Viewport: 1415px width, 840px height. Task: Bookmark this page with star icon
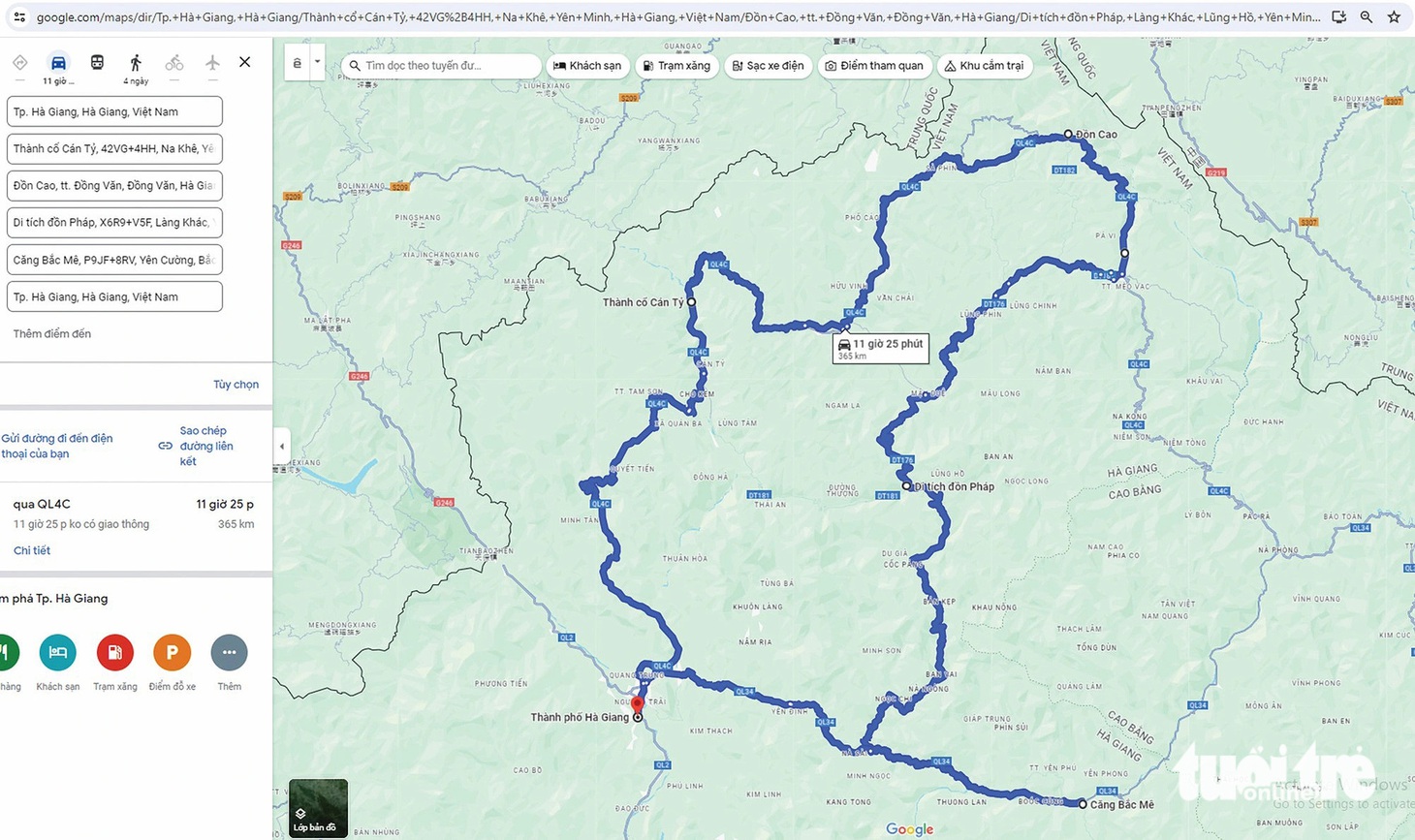point(1394,16)
